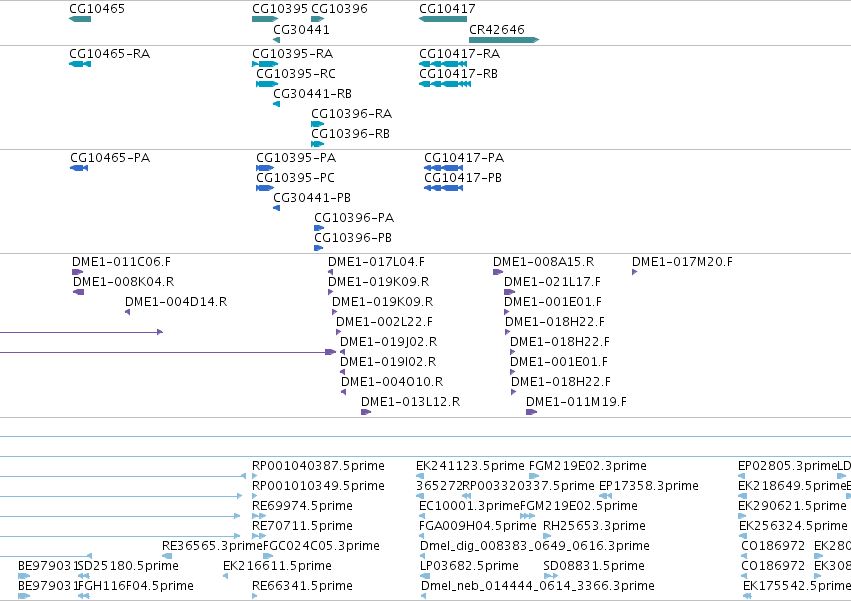Click clone label DME1-017M20.F
The width and height of the screenshot is (851, 601).
(683, 262)
